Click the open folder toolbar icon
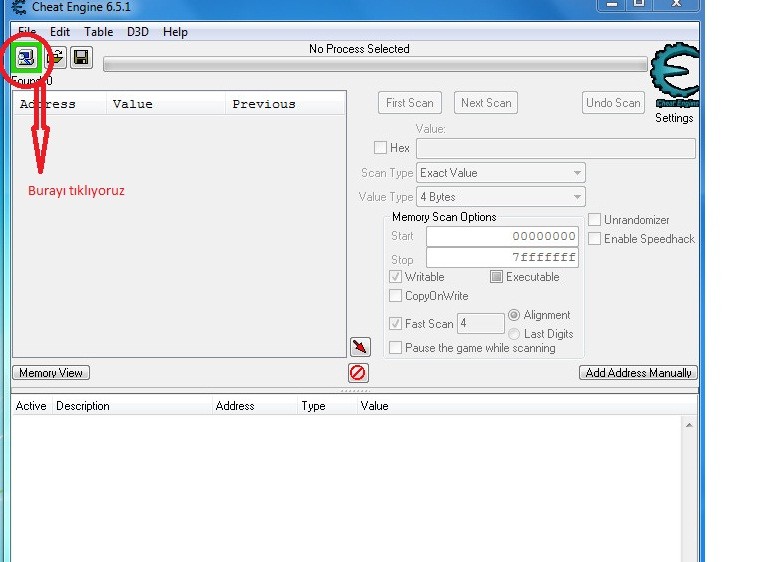 [x=56, y=58]
